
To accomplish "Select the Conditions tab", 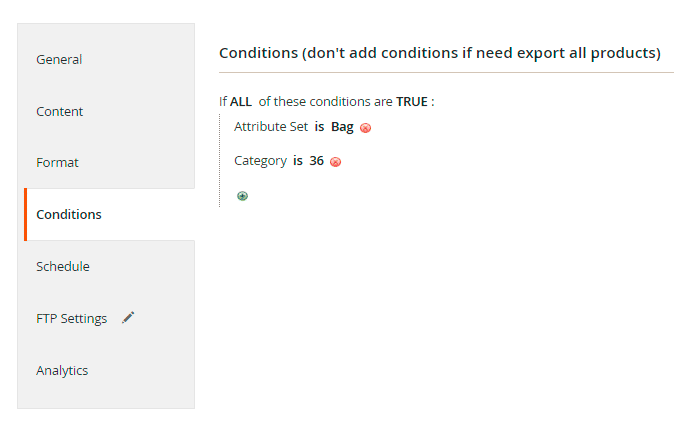I will click(x=68, y=214).
